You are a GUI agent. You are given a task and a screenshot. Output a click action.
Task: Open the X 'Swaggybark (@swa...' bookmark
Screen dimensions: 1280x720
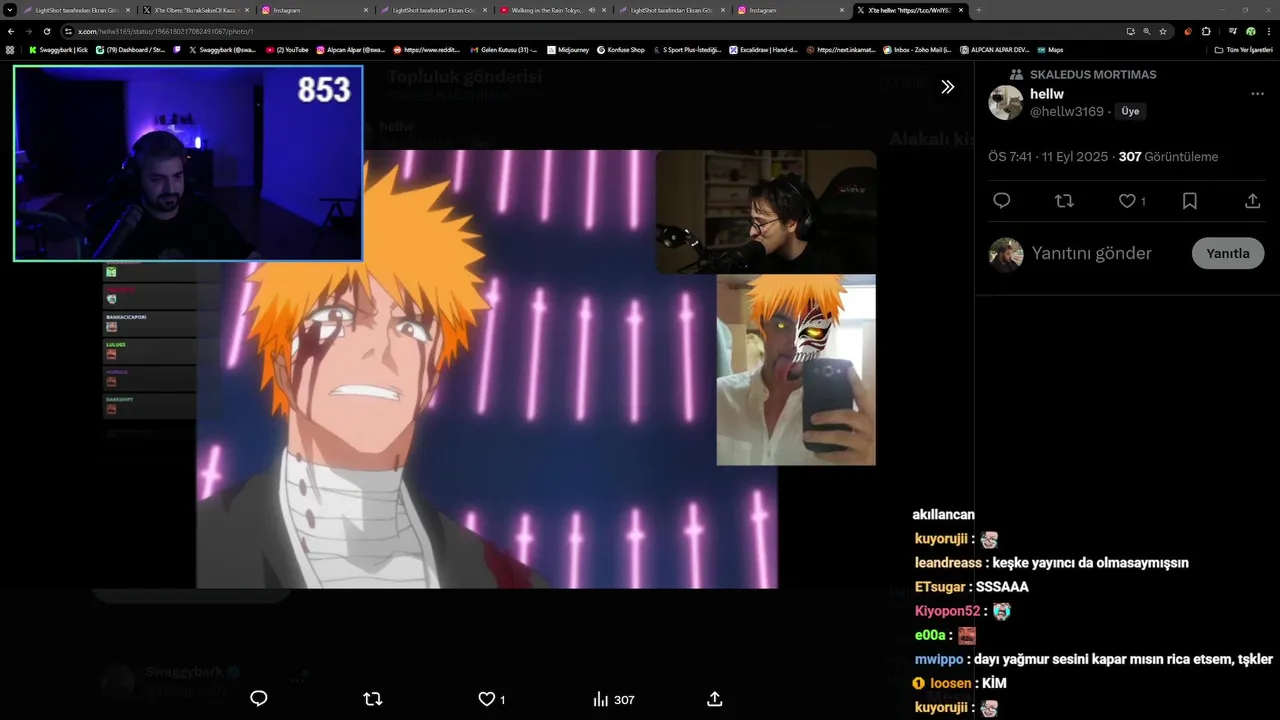(223, 49)
